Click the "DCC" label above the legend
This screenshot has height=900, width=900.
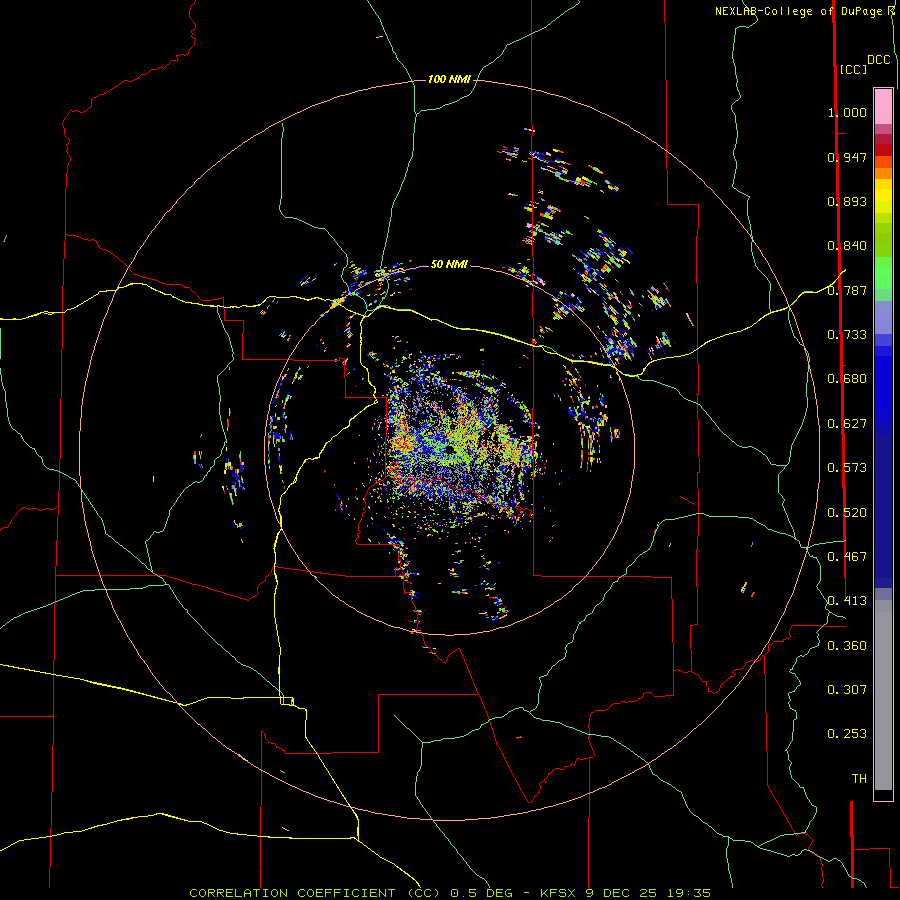(x=879, y=60)
